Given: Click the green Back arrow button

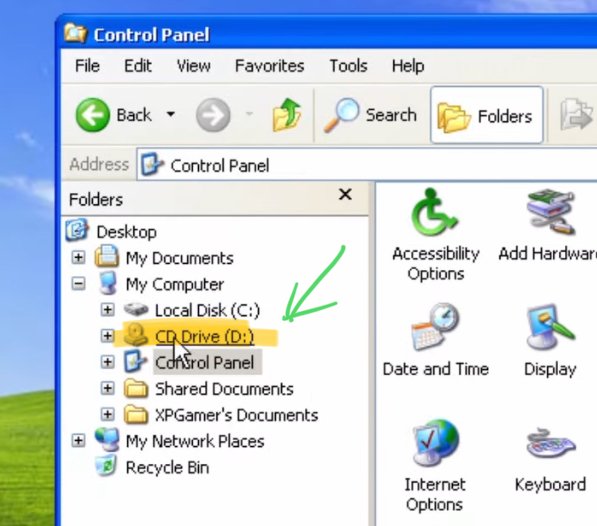Looking at the screenshot, I should pyautogui.click(x=93, y=115).
